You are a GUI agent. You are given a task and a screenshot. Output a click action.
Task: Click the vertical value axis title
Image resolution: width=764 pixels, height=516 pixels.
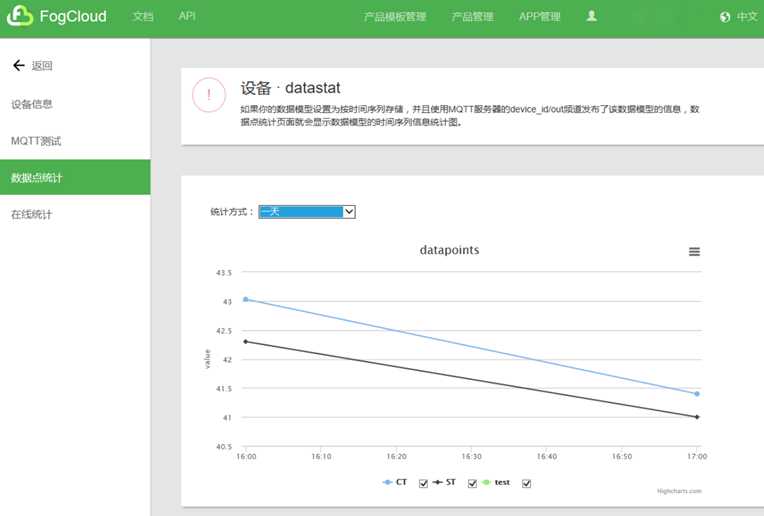click(x=208, y=359)
